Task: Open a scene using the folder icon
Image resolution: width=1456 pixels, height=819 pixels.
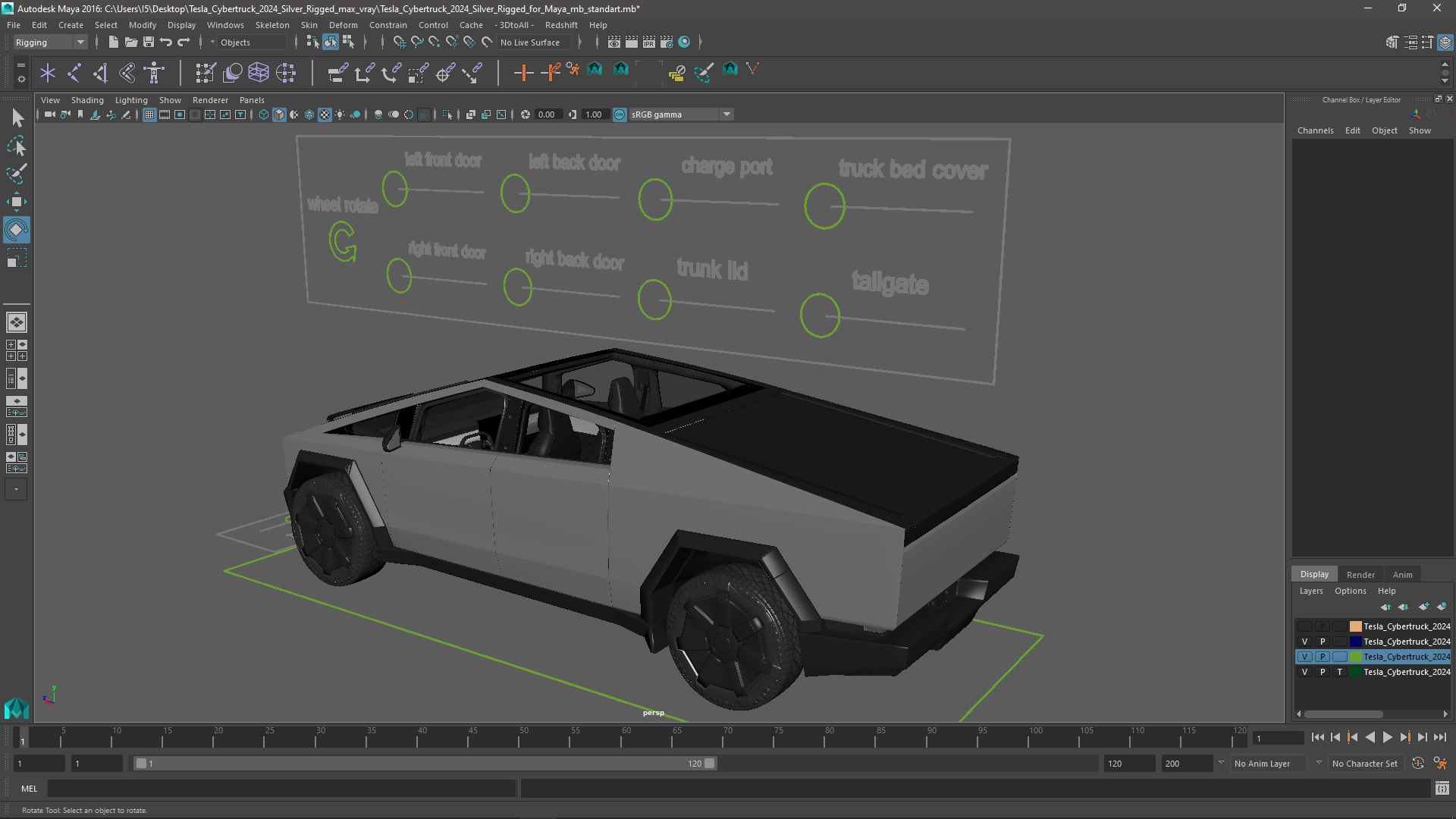Action: point(131,42)
